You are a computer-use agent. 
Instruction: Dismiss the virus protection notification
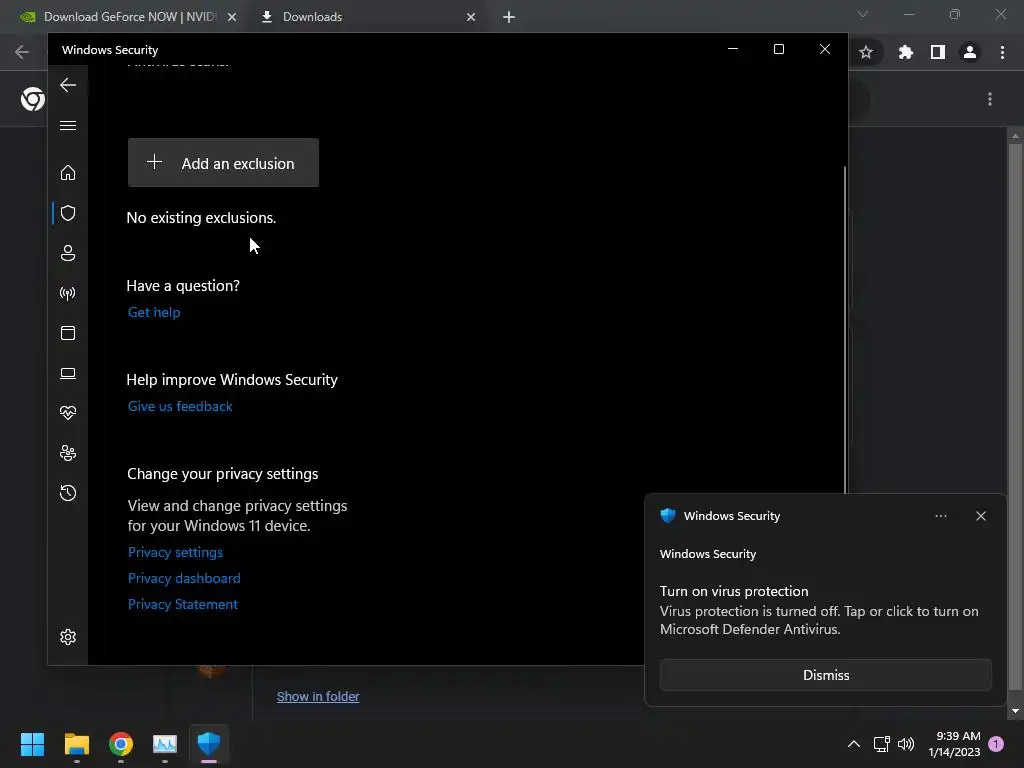[x=825, y=675]
